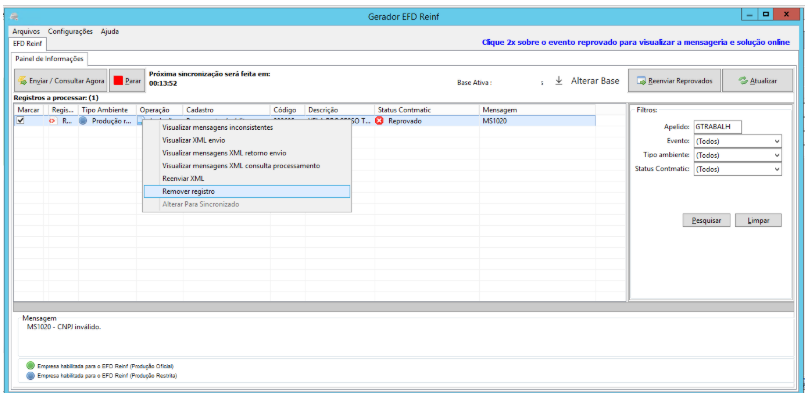Open the Configurações menu

point(70,31)
